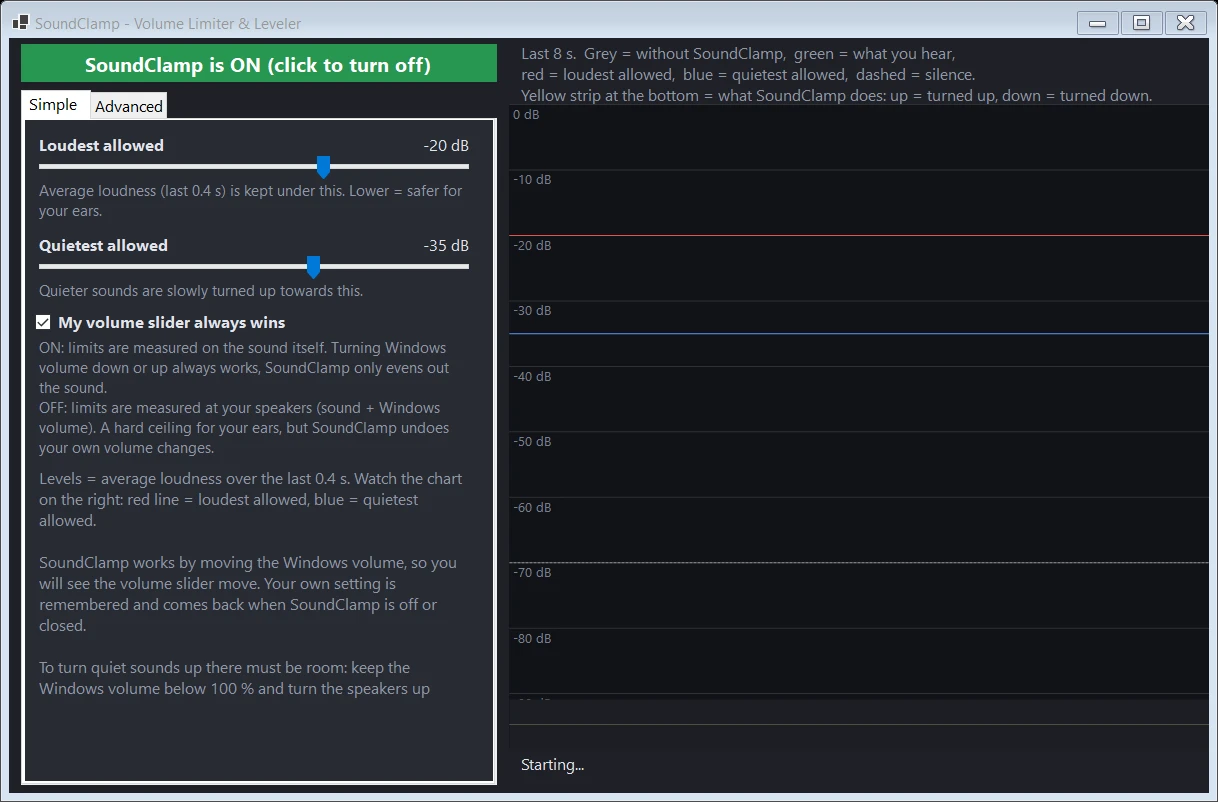Click the 0 dB chart axis label
The image size is (1218, 802).
(526, 114)
